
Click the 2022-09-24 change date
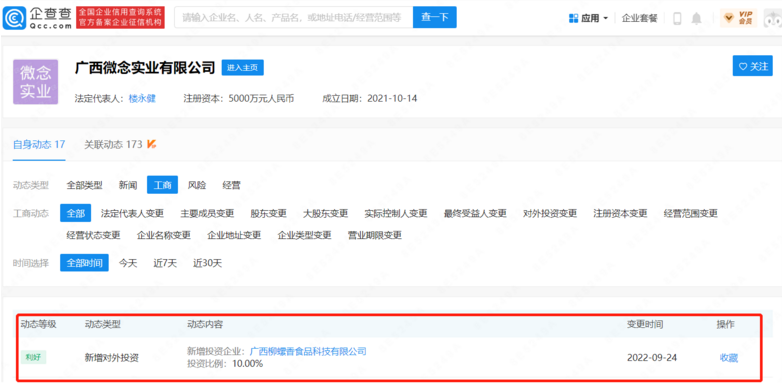[652, 358]
